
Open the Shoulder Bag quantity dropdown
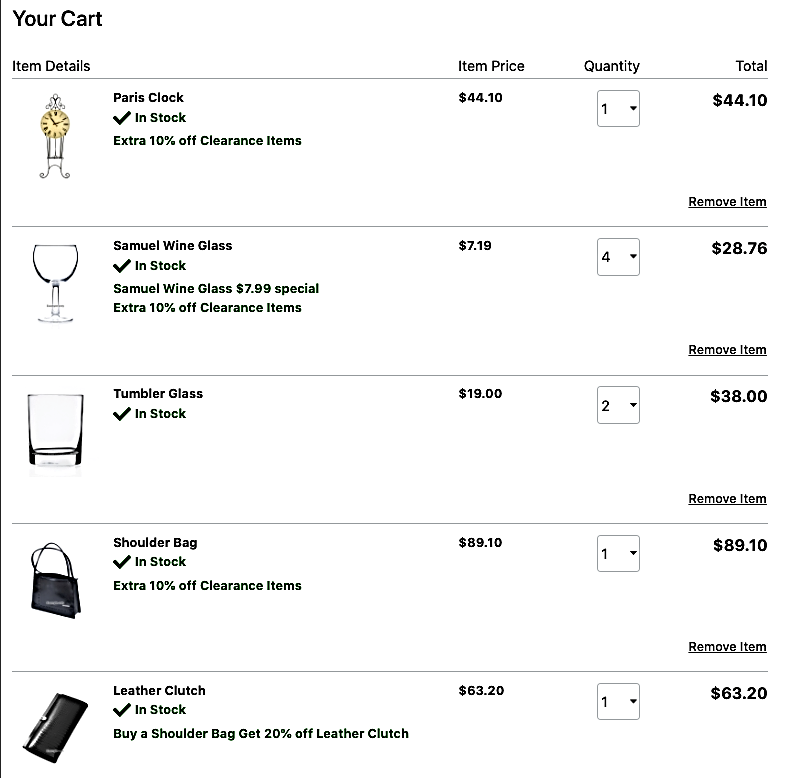pyautogui.click(x=618, y=553)
